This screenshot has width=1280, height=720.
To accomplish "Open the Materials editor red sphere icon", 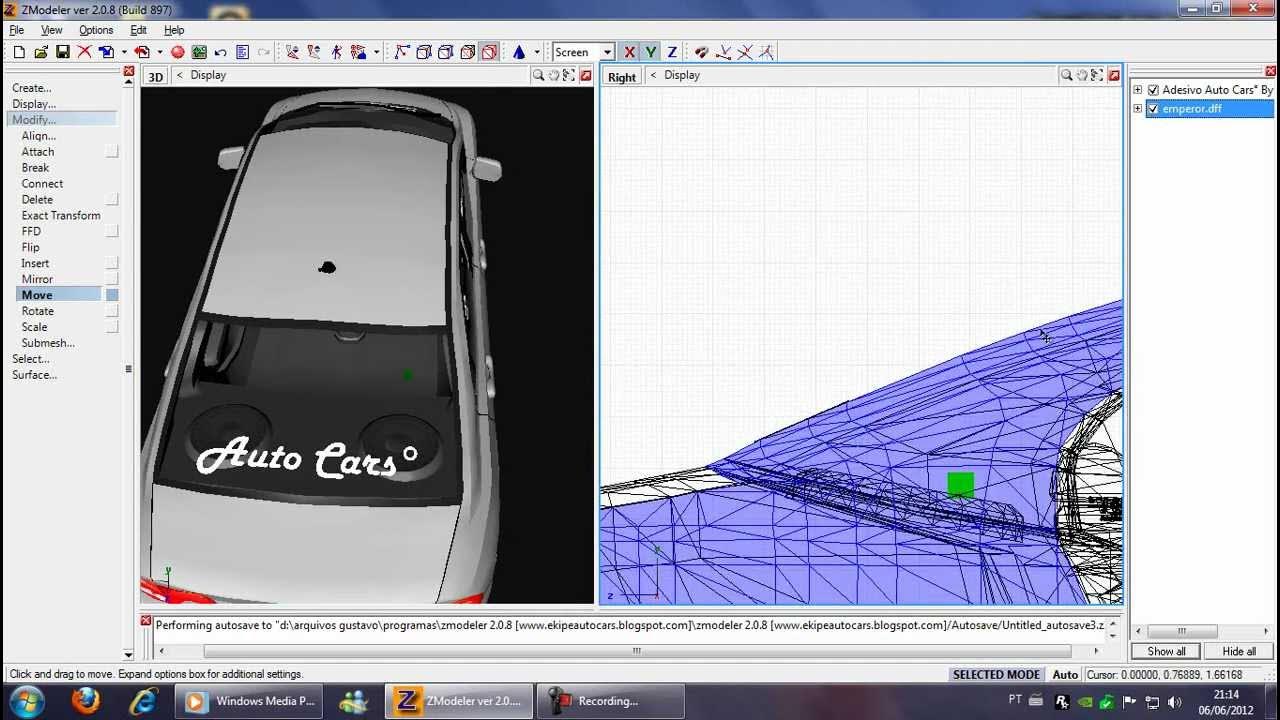I will tap(178, 52).
